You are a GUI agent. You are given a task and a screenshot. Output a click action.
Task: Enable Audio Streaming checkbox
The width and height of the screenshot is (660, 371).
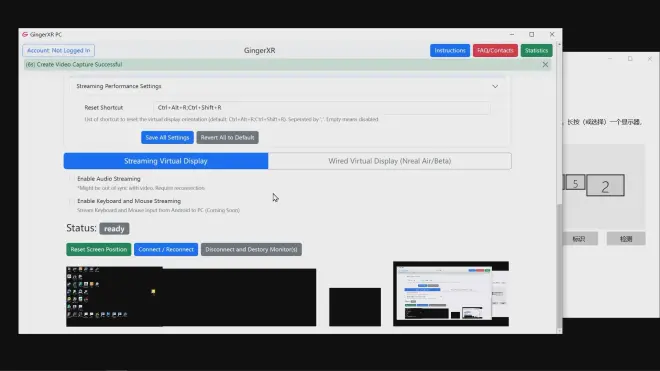tap(71, 179)
